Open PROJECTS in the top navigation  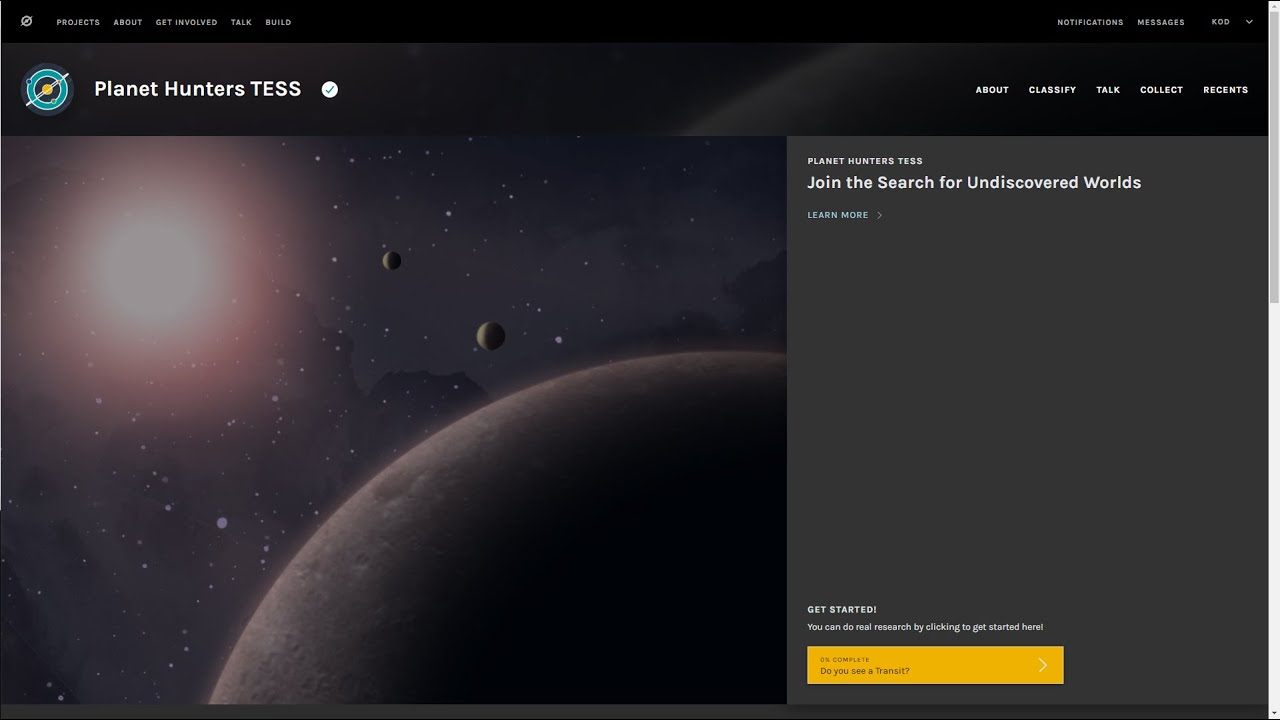[78, 22]
